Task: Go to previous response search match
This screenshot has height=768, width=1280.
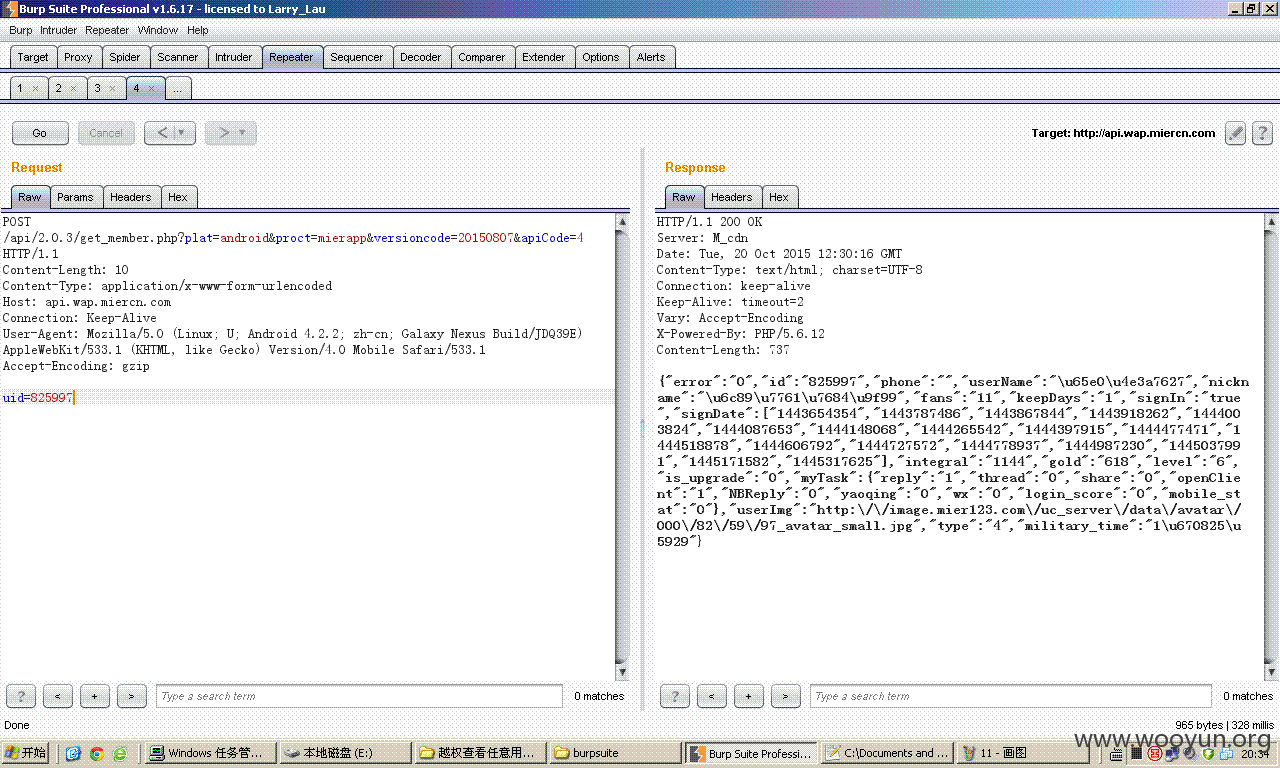Action: pyautogui.click(x=712, y=696)
